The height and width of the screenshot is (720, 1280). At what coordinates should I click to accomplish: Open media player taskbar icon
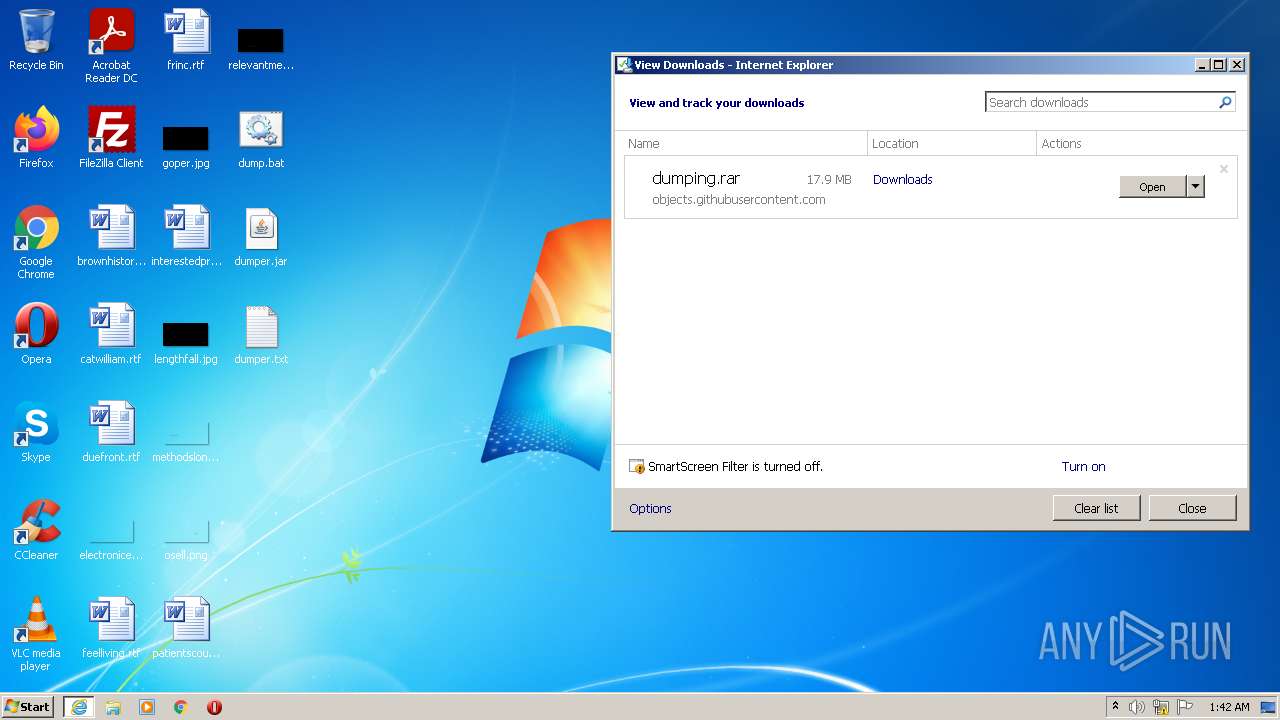click(147, 707)
